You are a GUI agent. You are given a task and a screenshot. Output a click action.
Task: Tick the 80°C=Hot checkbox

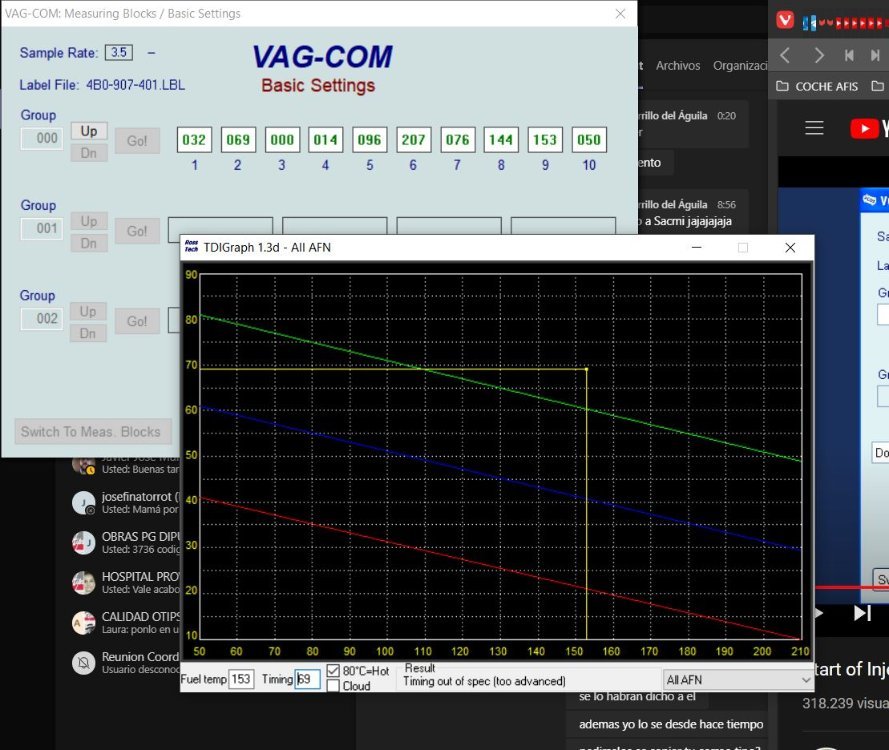tap(333, 671)
